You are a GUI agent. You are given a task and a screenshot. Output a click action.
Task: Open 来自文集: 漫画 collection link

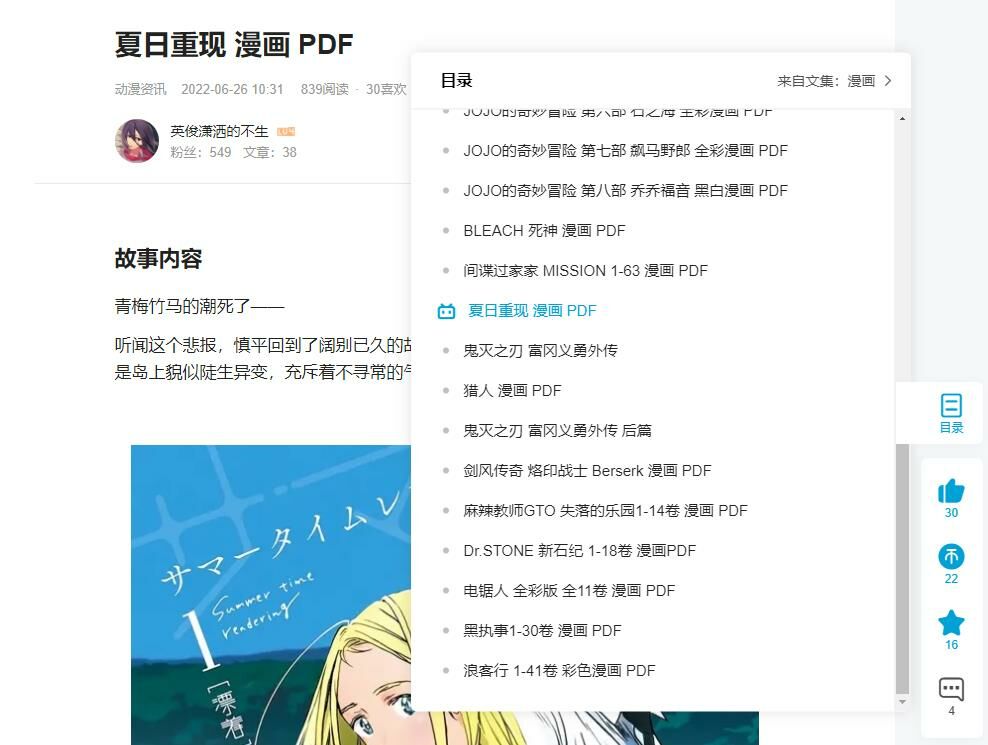pyautogui.click(x=826, y=81)
